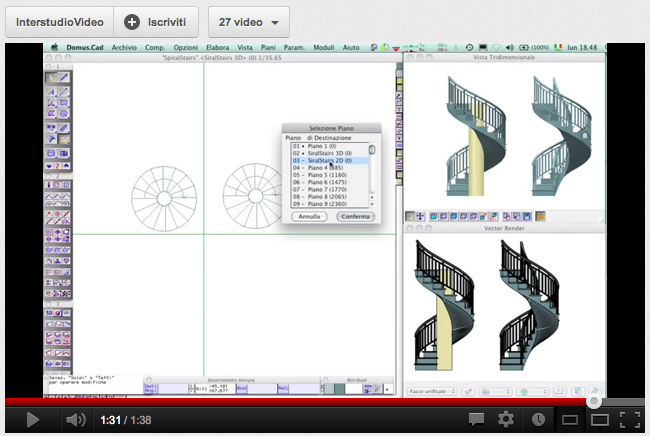Screen dimensions: 650x436
Task: Subscribe with the Iscriviti button
Action: (158, 21)
